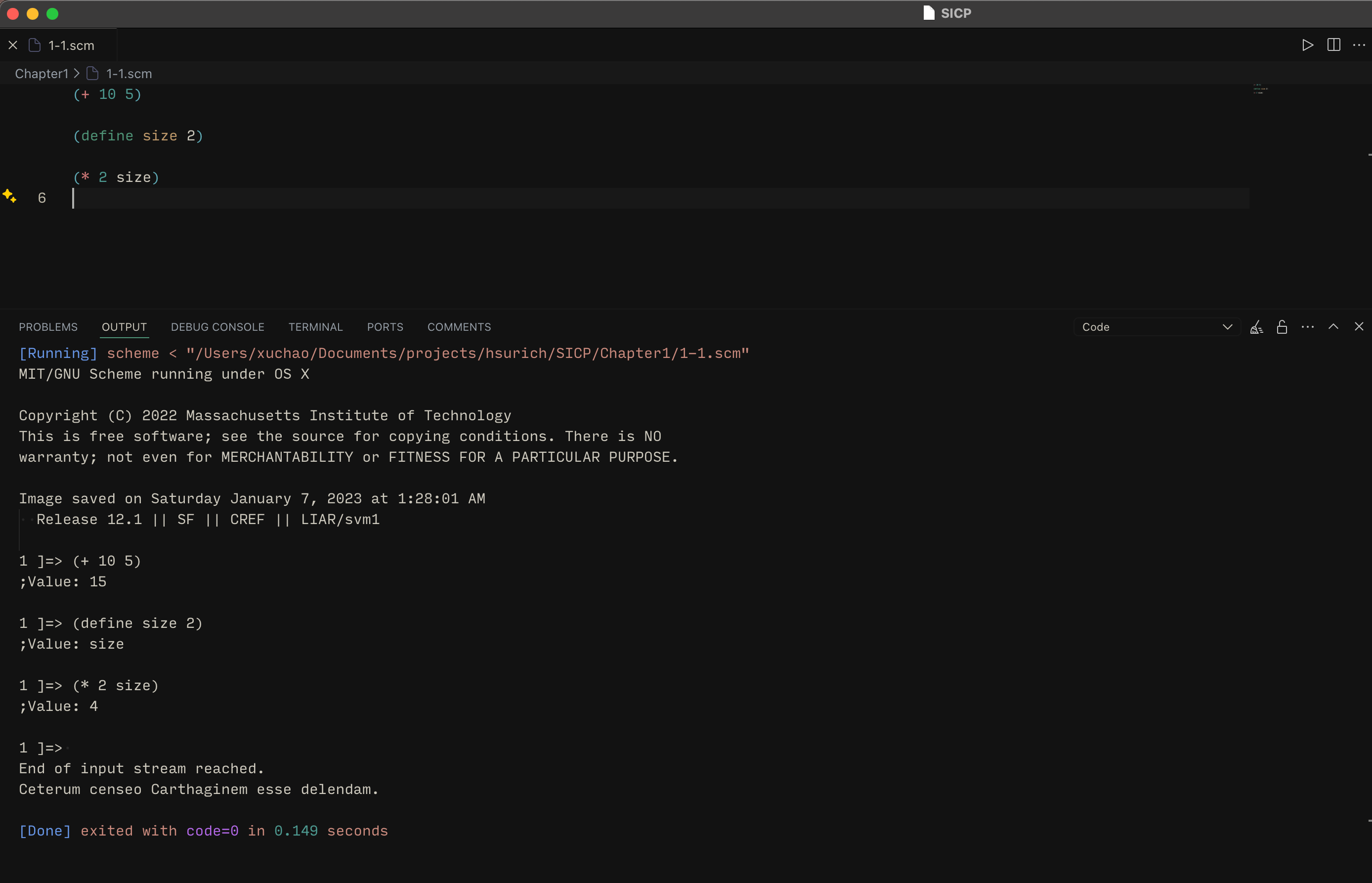The height and width of the screenshot is (883, 1372).
Task: Click the (* 2 size) code line
Action: click(x=116, y=178)
